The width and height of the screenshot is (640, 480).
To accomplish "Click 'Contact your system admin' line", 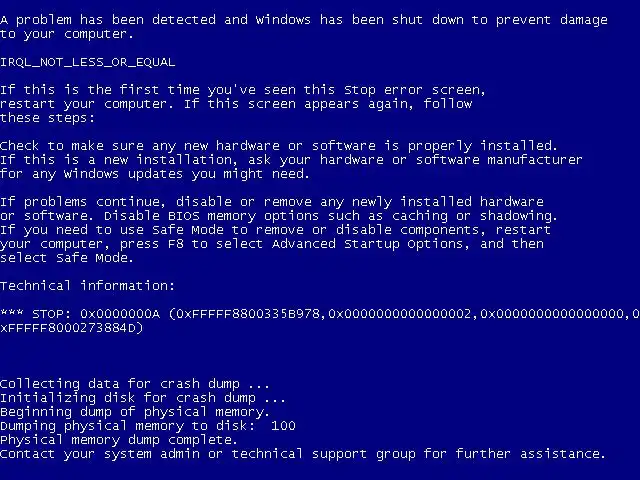I will 302,454.
